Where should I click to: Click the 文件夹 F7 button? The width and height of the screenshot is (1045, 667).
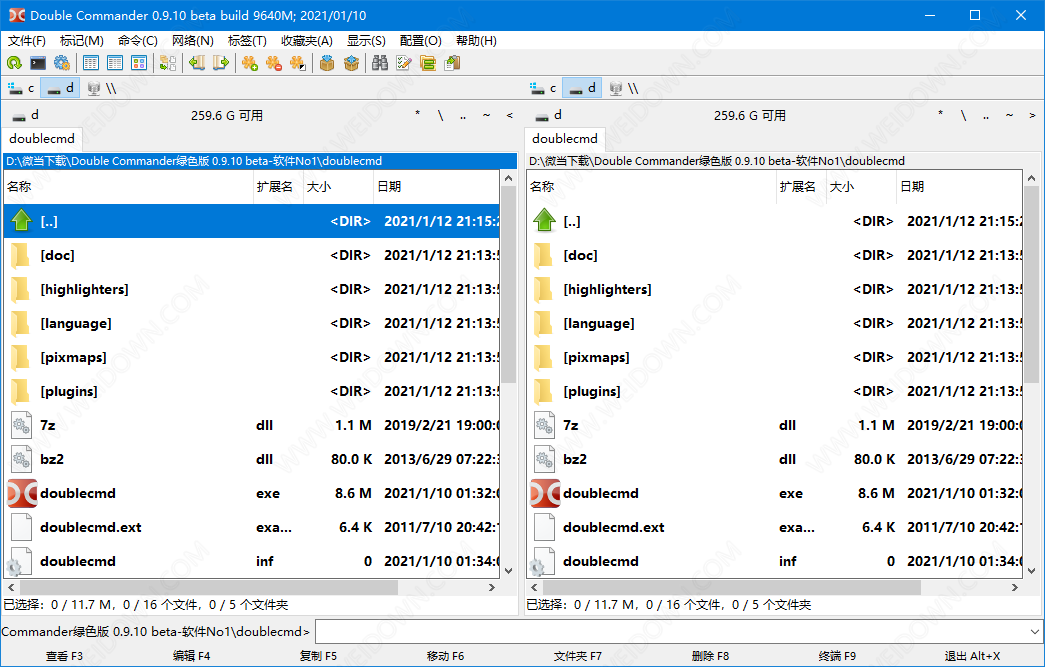coord(578,656)
